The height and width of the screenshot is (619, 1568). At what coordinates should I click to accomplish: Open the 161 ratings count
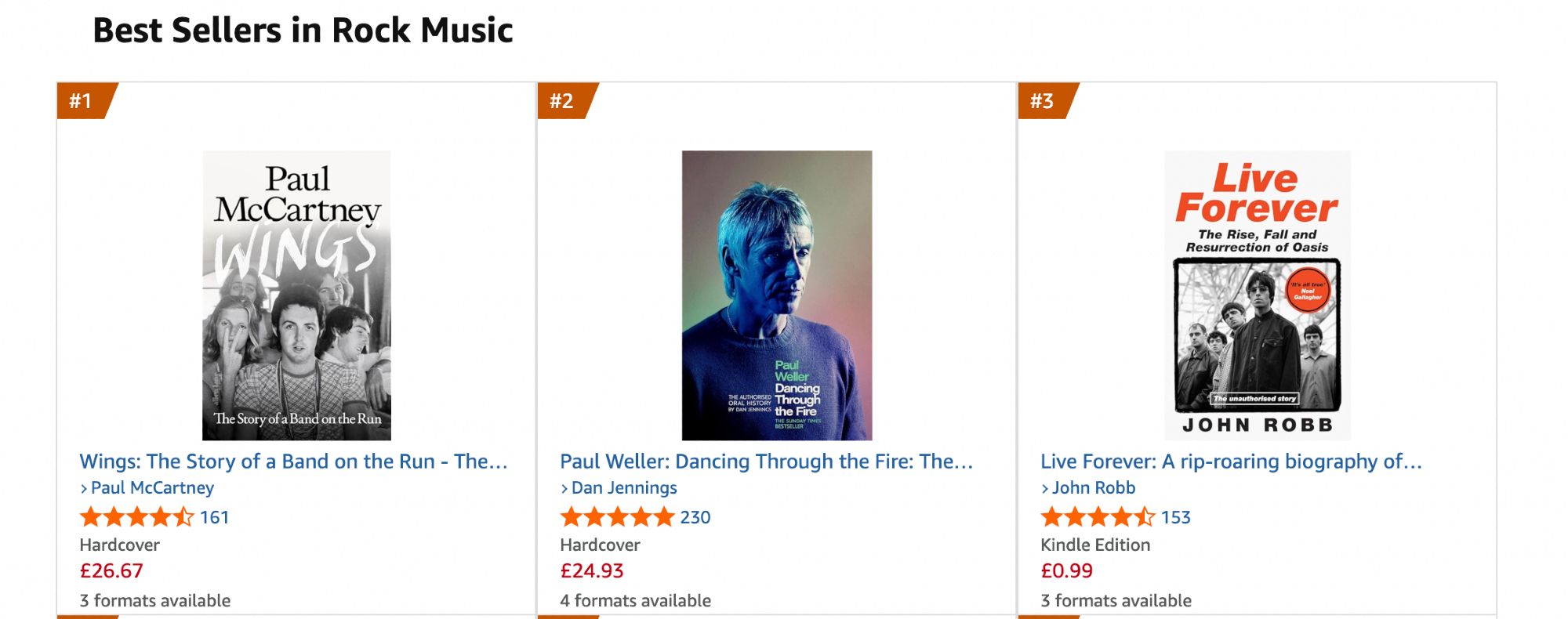pyautogui.click(x=214, y=518)
